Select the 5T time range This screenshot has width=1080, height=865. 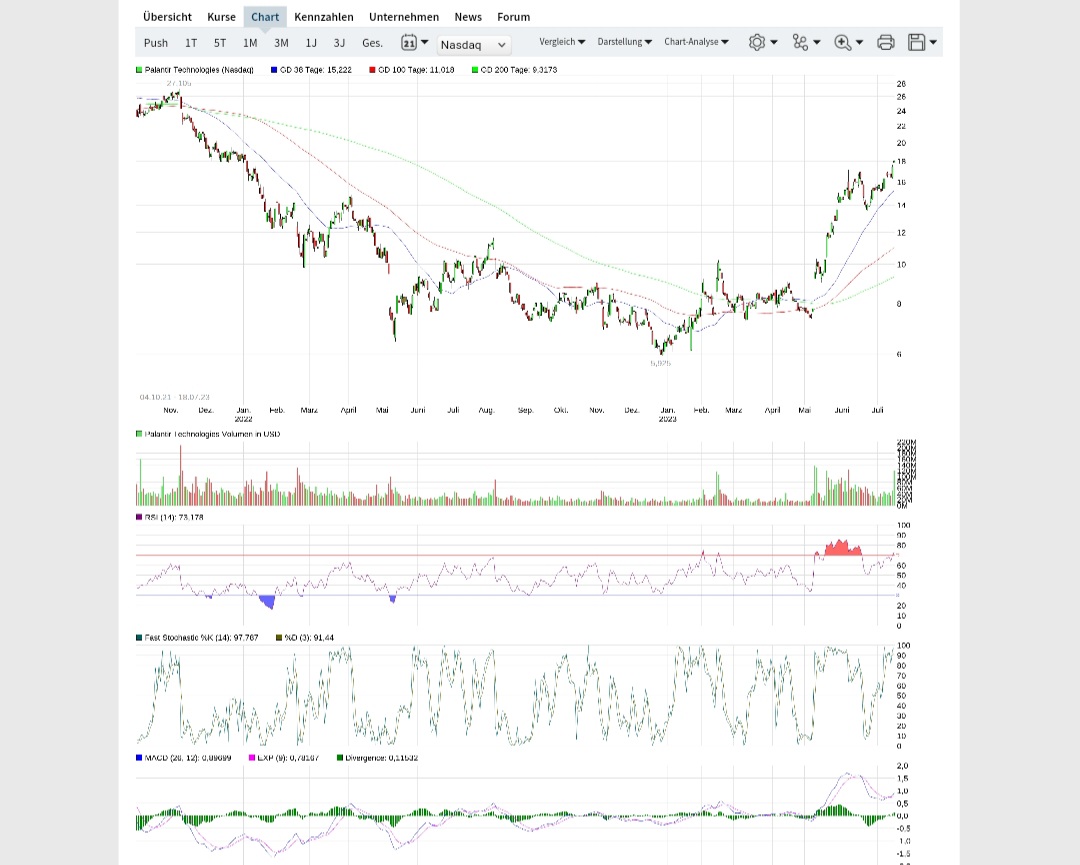220,43
